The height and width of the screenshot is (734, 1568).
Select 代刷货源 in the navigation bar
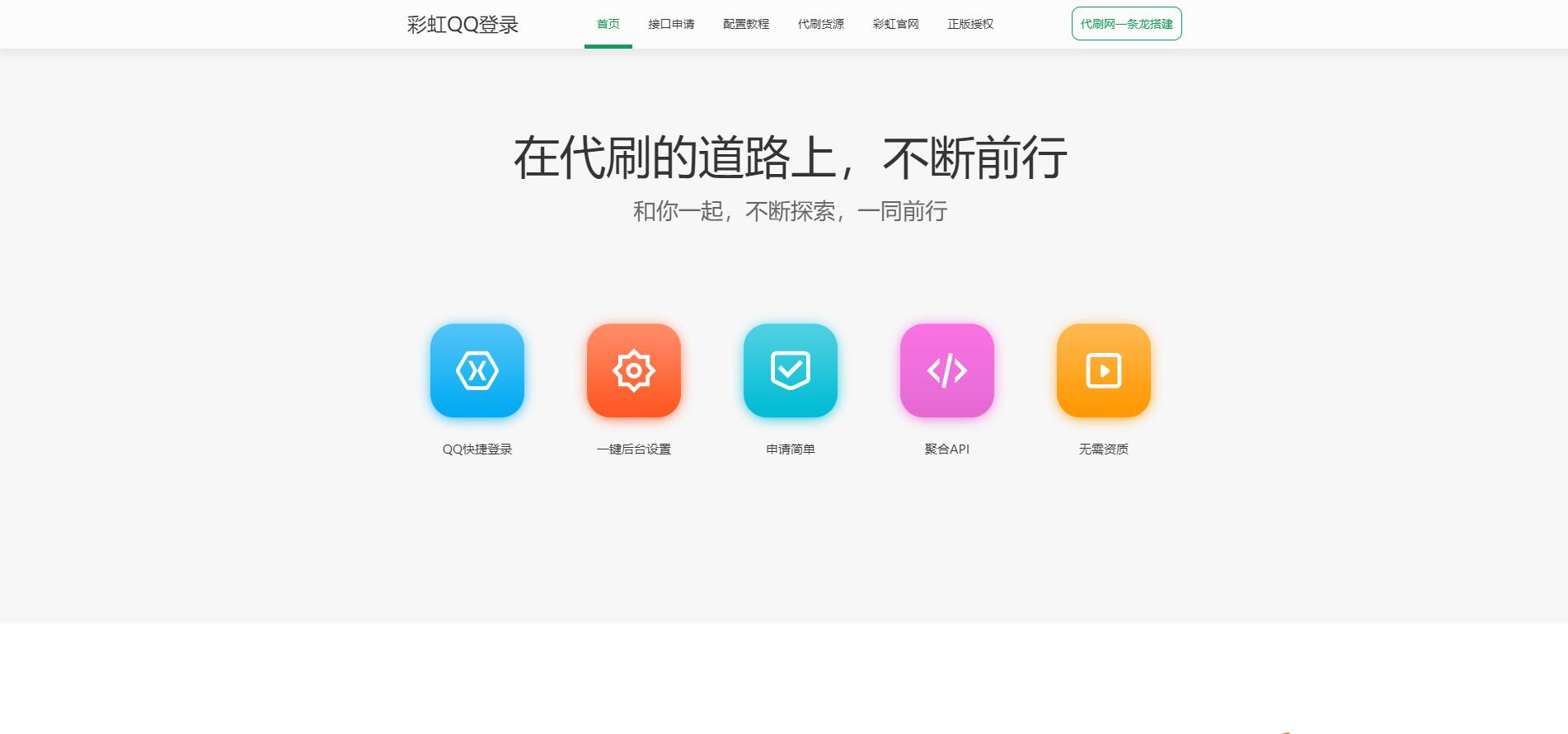coord(821,24)
